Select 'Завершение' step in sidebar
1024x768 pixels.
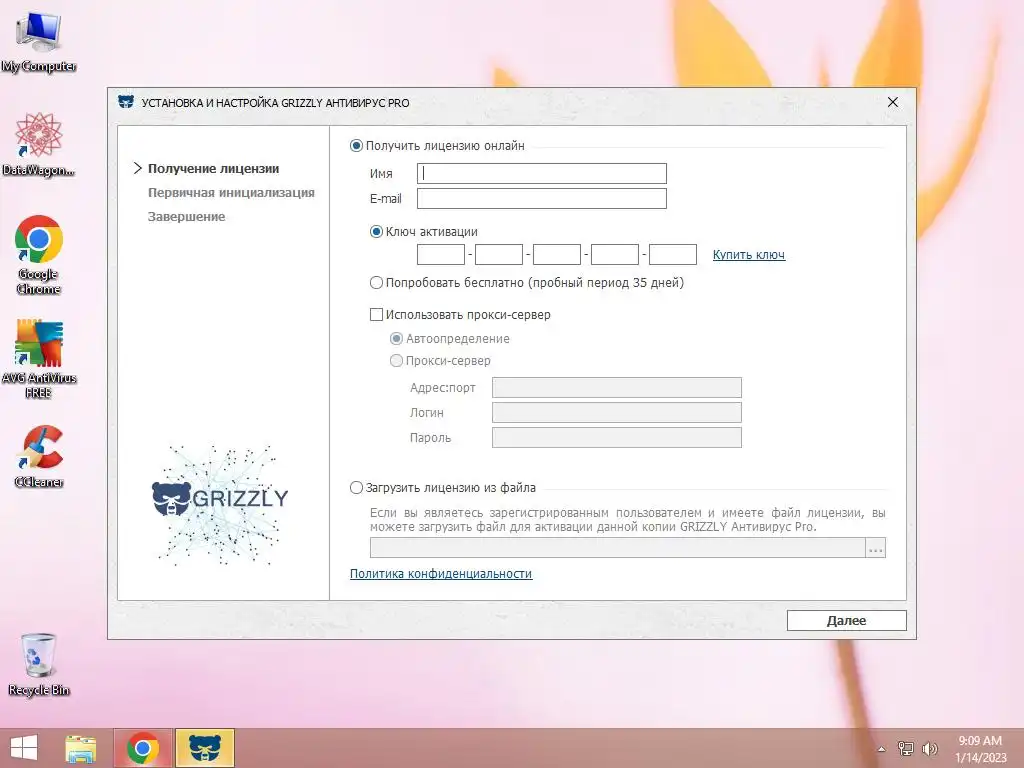click(x=186, y=217)
